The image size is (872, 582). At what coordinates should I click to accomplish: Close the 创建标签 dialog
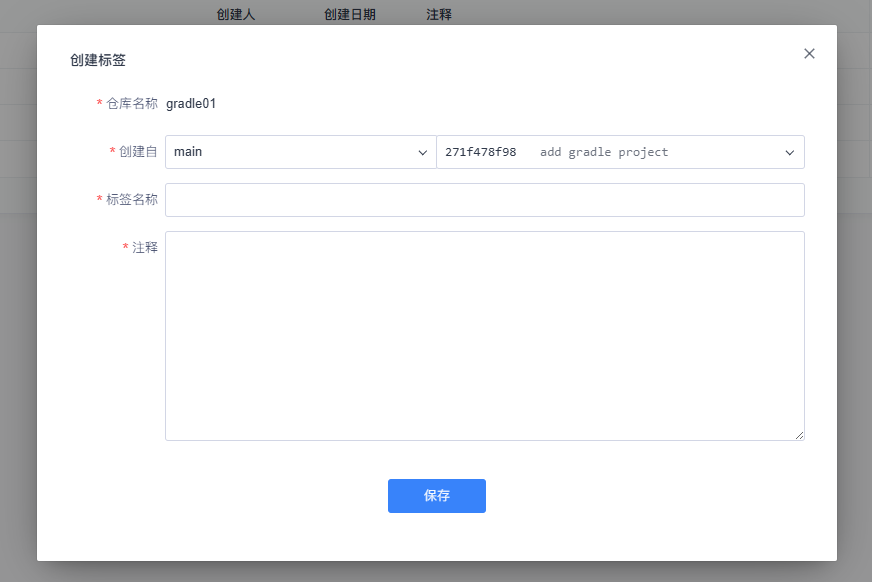point(809,54)
